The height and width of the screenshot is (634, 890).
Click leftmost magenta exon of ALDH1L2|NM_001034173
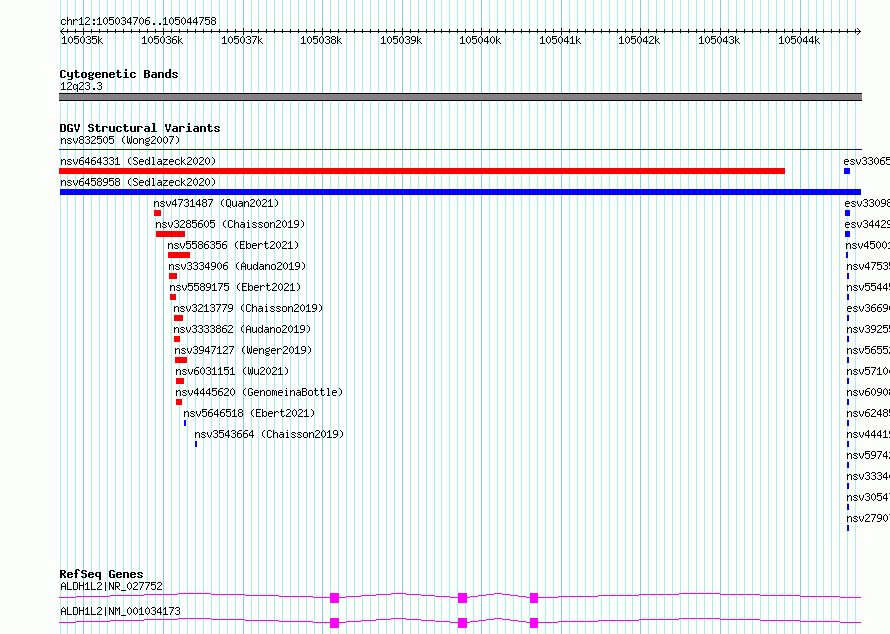pyautogui.click(x=334, y=623)
